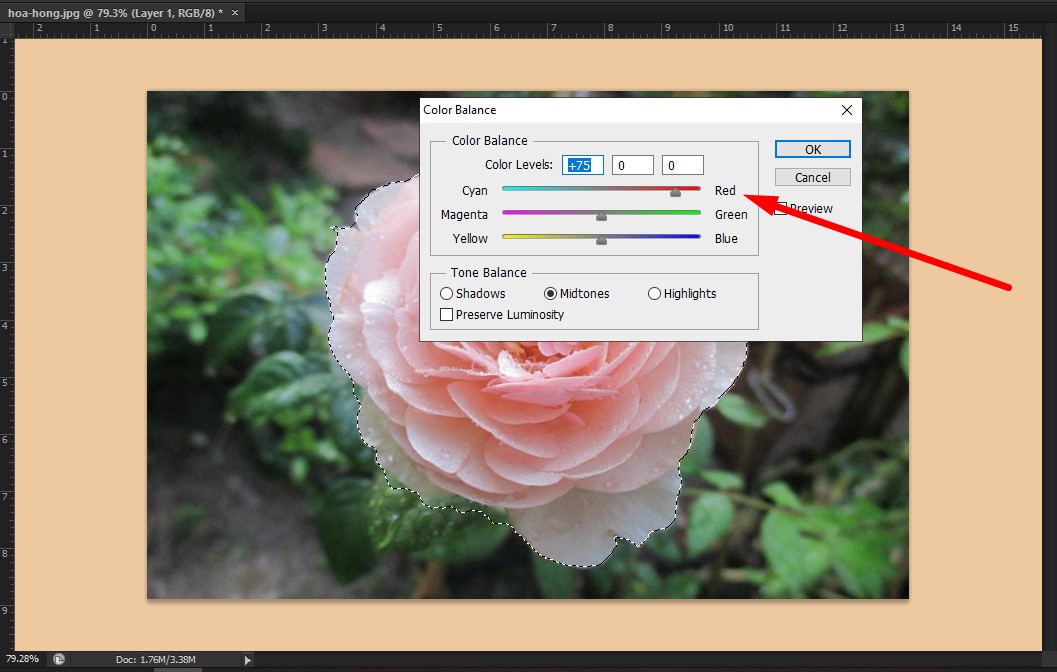This screenshot has width=1057, height=672.
Task: Click the middle green Color Levels field
Action: point(633,164)
